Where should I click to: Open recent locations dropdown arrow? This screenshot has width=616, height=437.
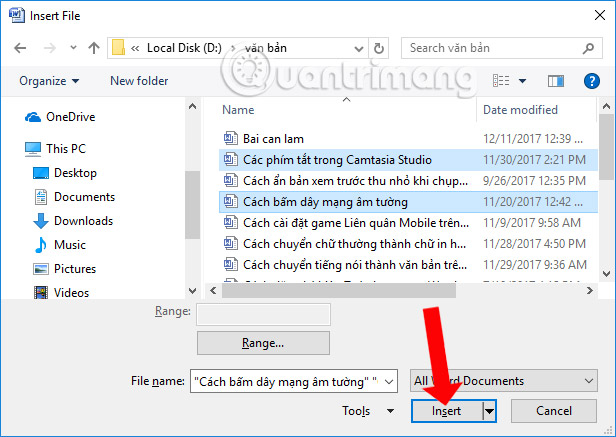[x=73, y=48]
